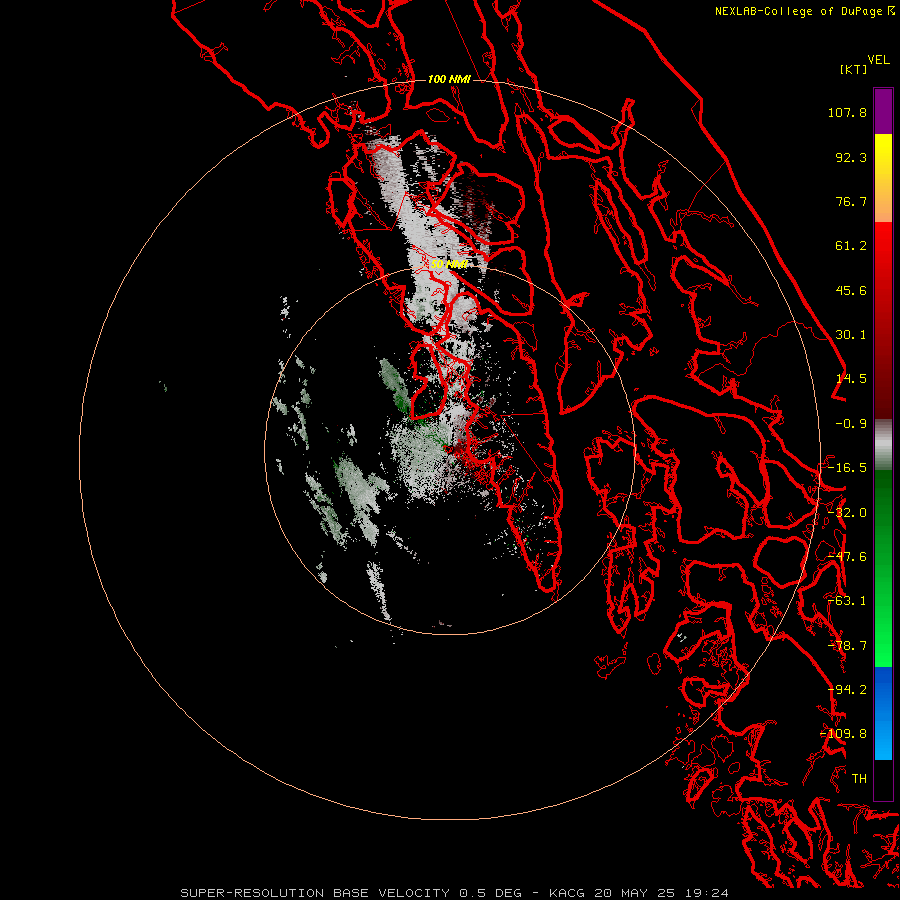The image size is (900, 900).
Task: Click the -63.1 legend value
Action: point(847,601)
